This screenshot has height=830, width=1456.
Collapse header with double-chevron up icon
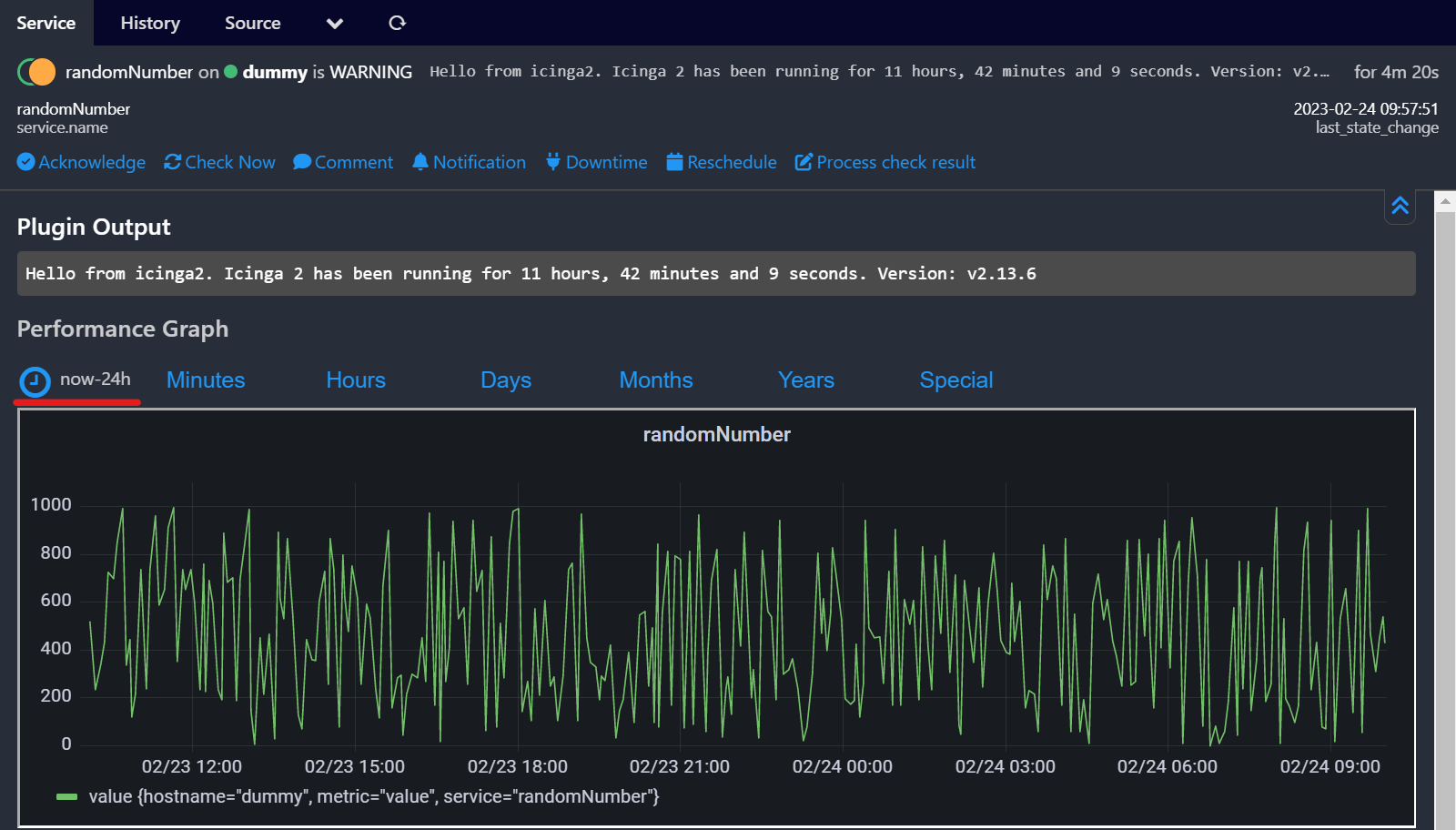point(1400,206)
